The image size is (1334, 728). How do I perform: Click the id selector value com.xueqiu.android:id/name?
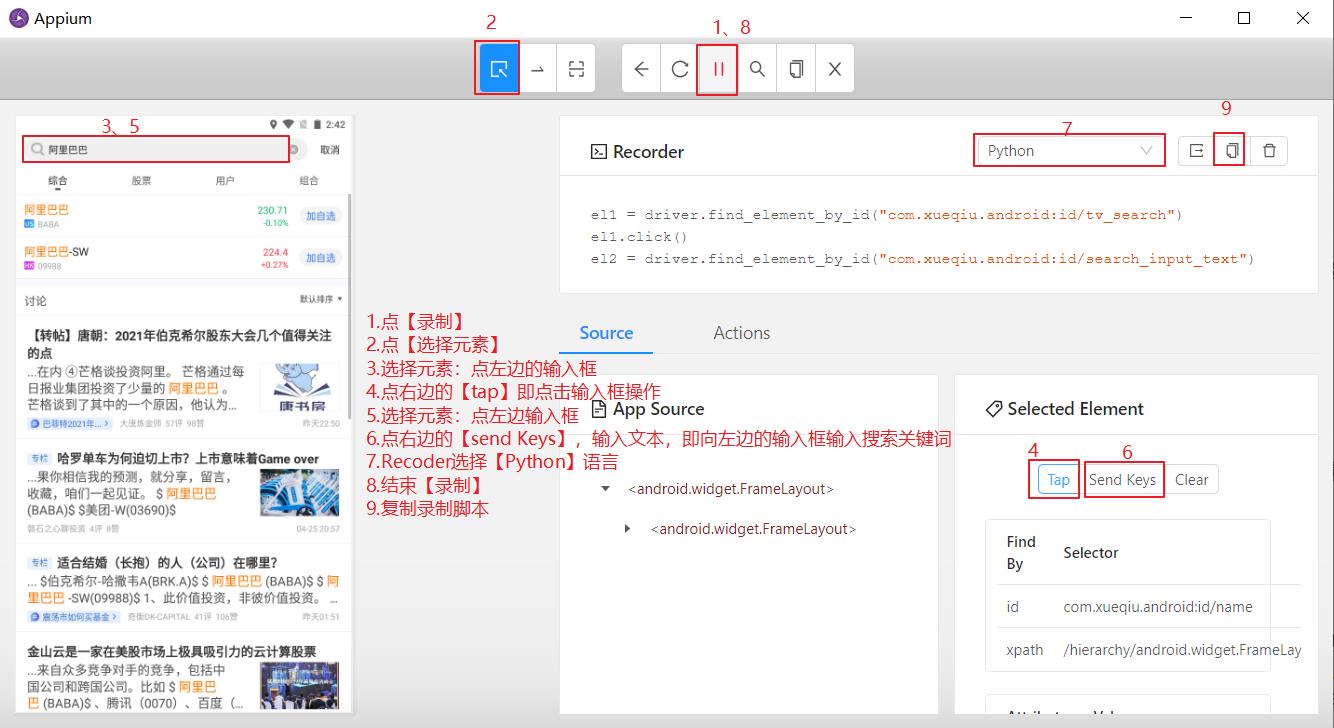[x=1157, y=606]
